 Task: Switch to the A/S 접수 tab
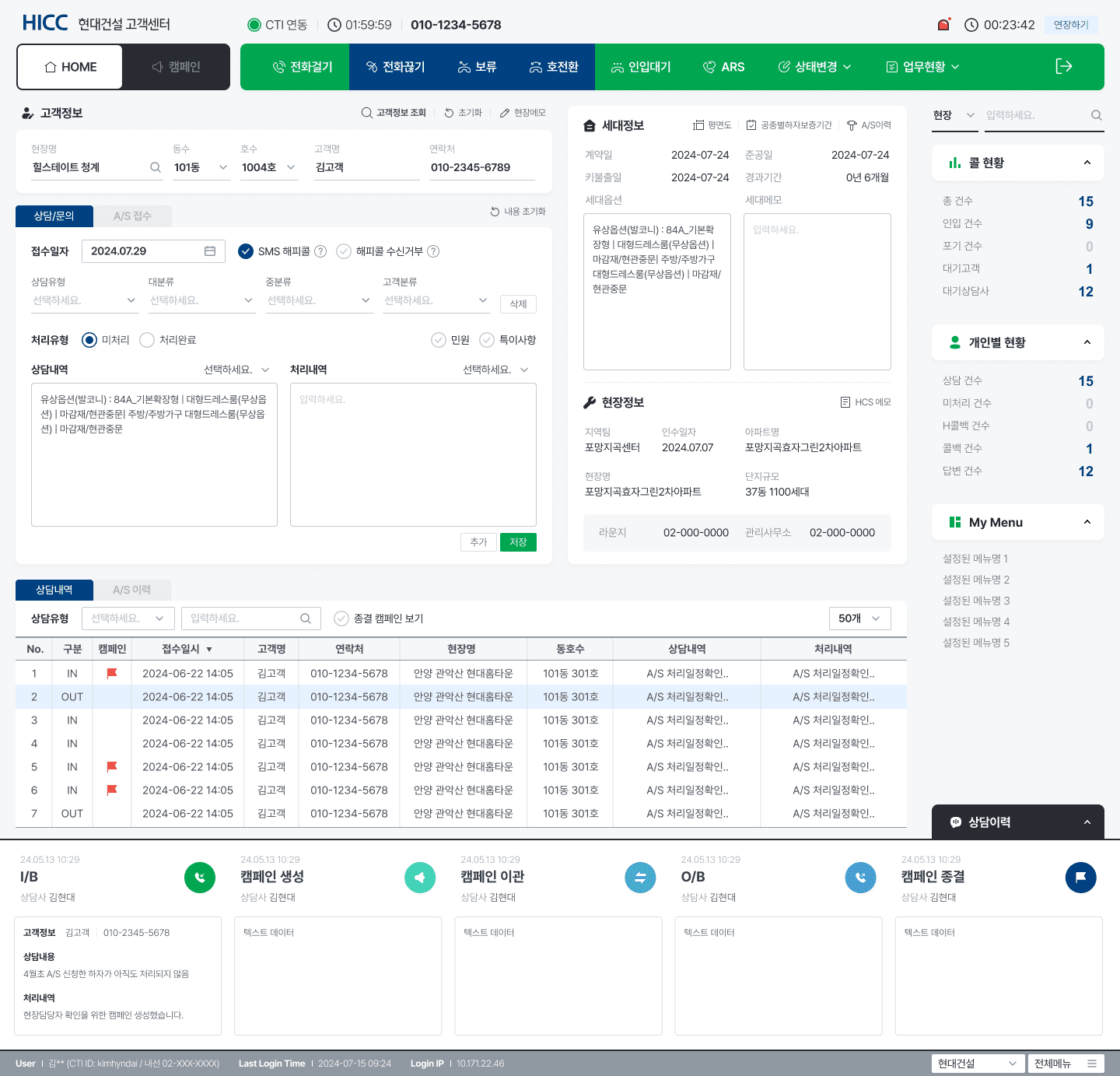(132, 216)
